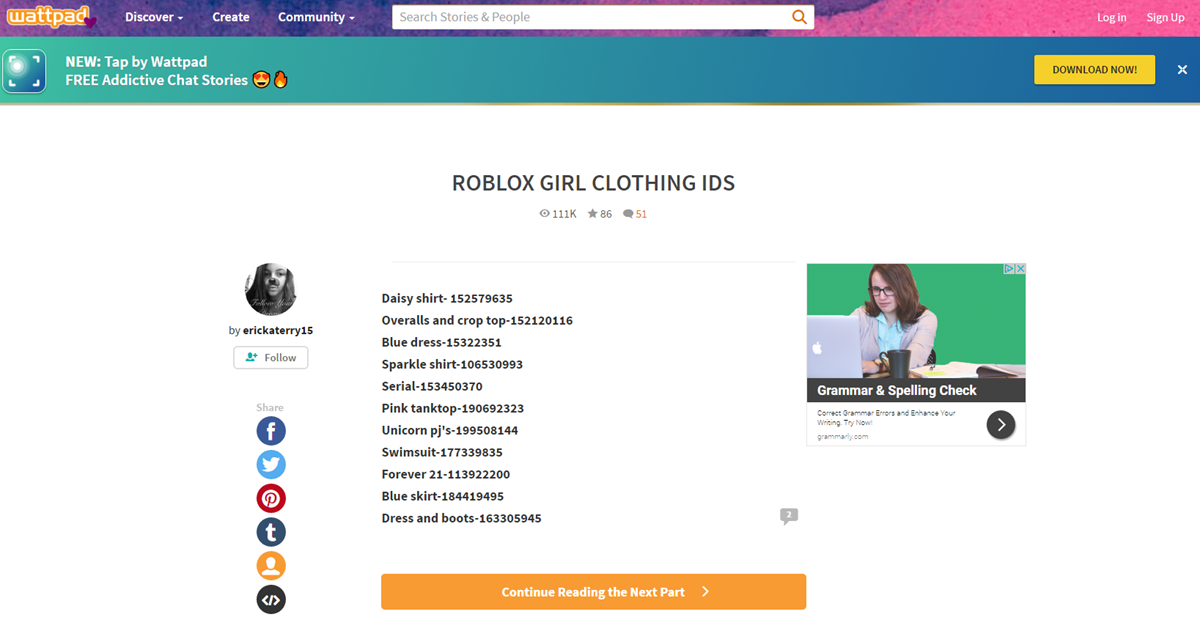Click the comments count 51
This screenshot has width=1200, height=617.
[635, 214]
